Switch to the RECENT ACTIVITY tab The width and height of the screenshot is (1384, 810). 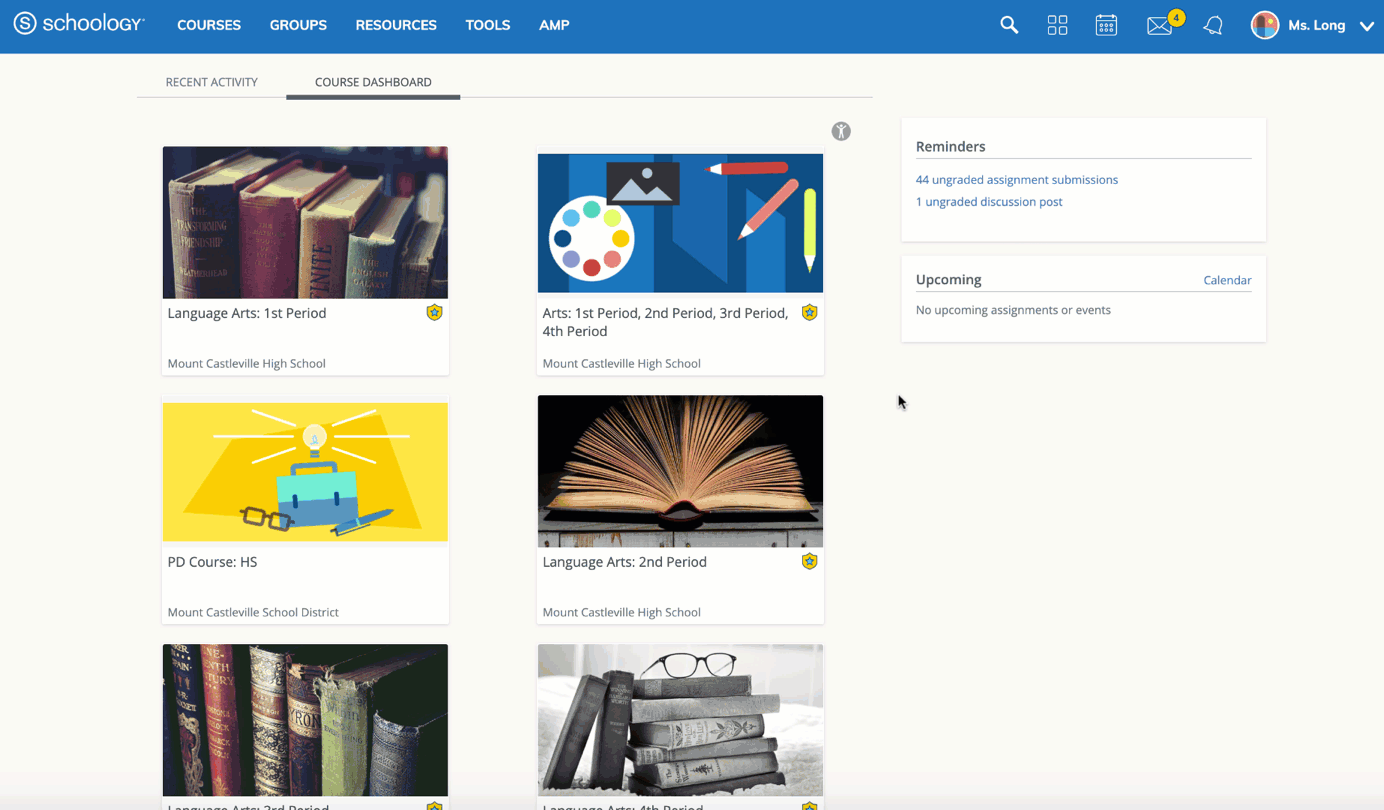(212, 82)
